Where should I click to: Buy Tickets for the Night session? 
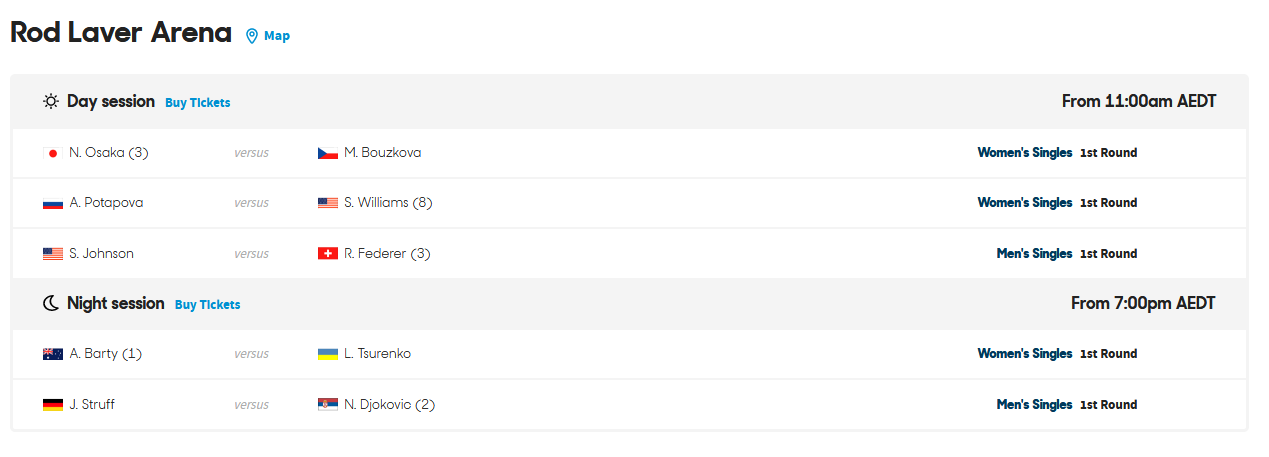tap(208, 305)
